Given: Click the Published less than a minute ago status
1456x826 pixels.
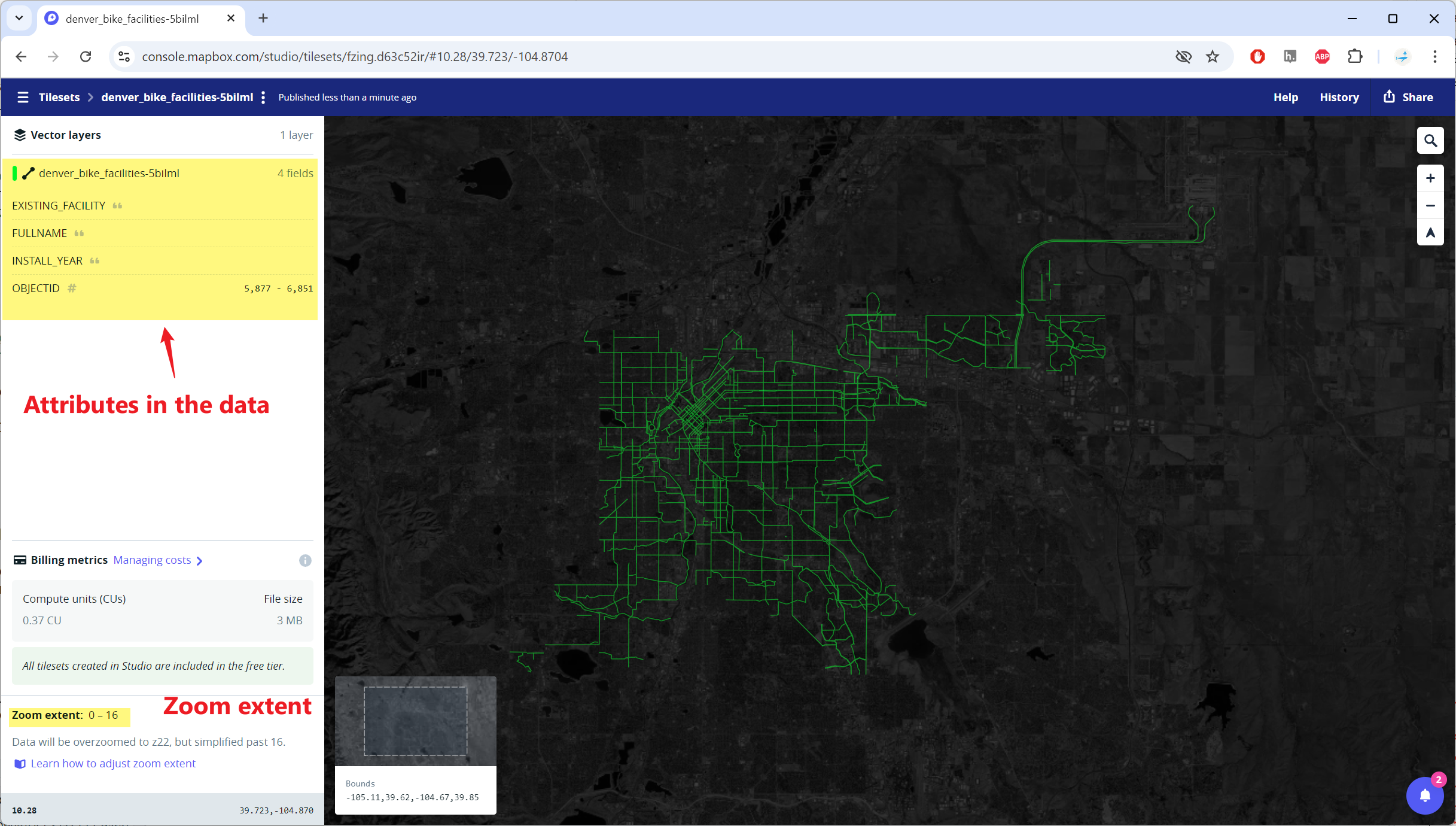Looking at the screenshot, I should [x=348, y=98].
